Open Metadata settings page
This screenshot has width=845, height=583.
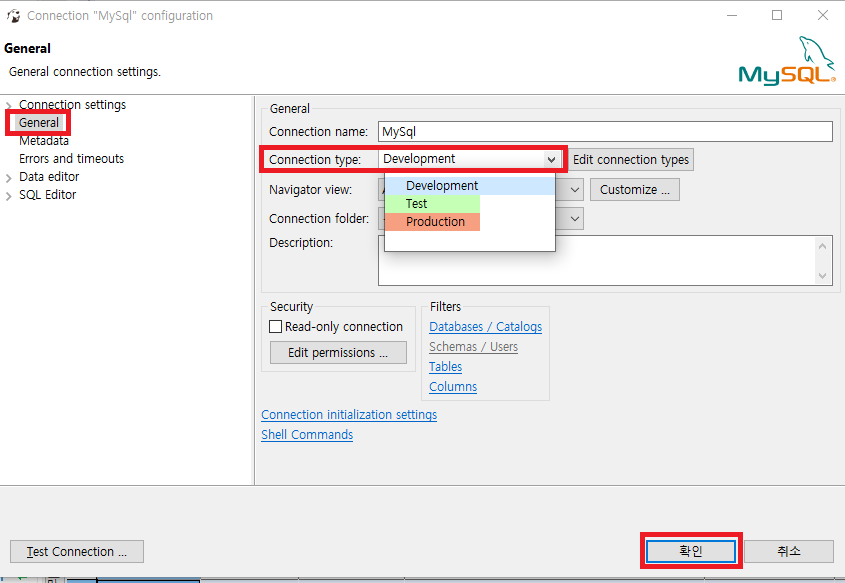click(x=44, y=141)
